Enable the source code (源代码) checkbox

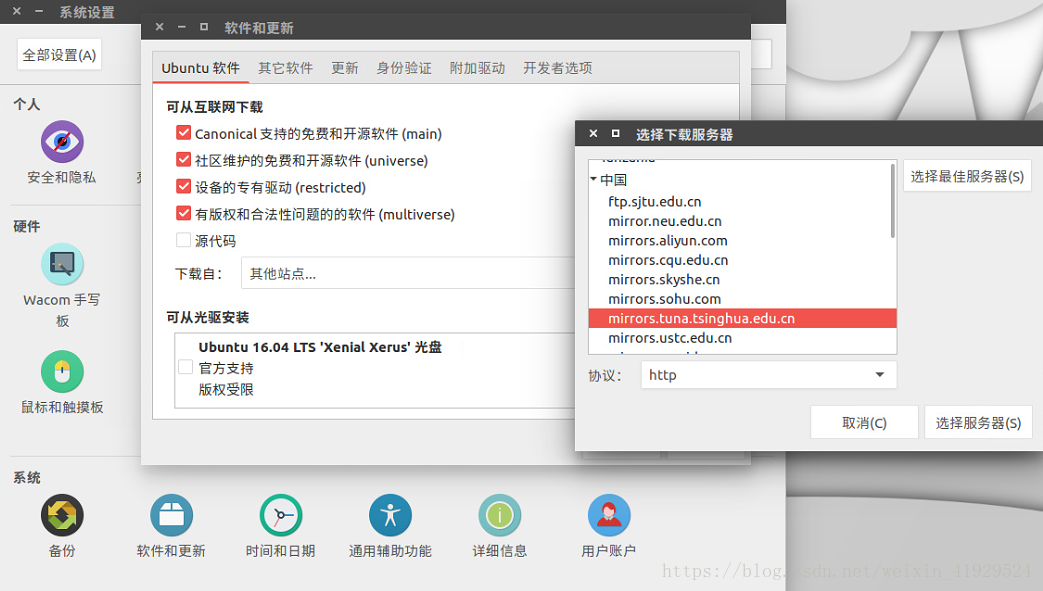click(184, 240)
